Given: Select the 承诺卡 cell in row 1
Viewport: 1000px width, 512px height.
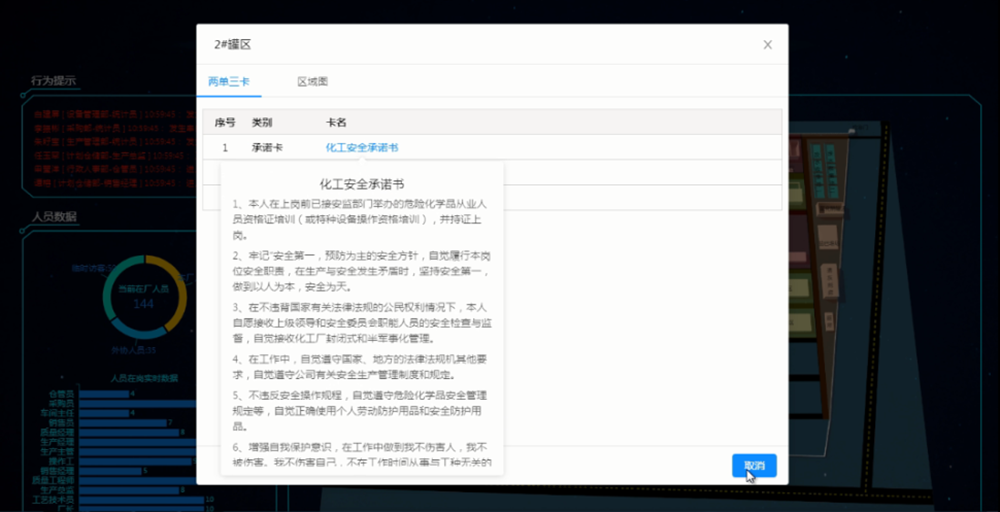Looking at the screenshot, I should pos(266,147).
